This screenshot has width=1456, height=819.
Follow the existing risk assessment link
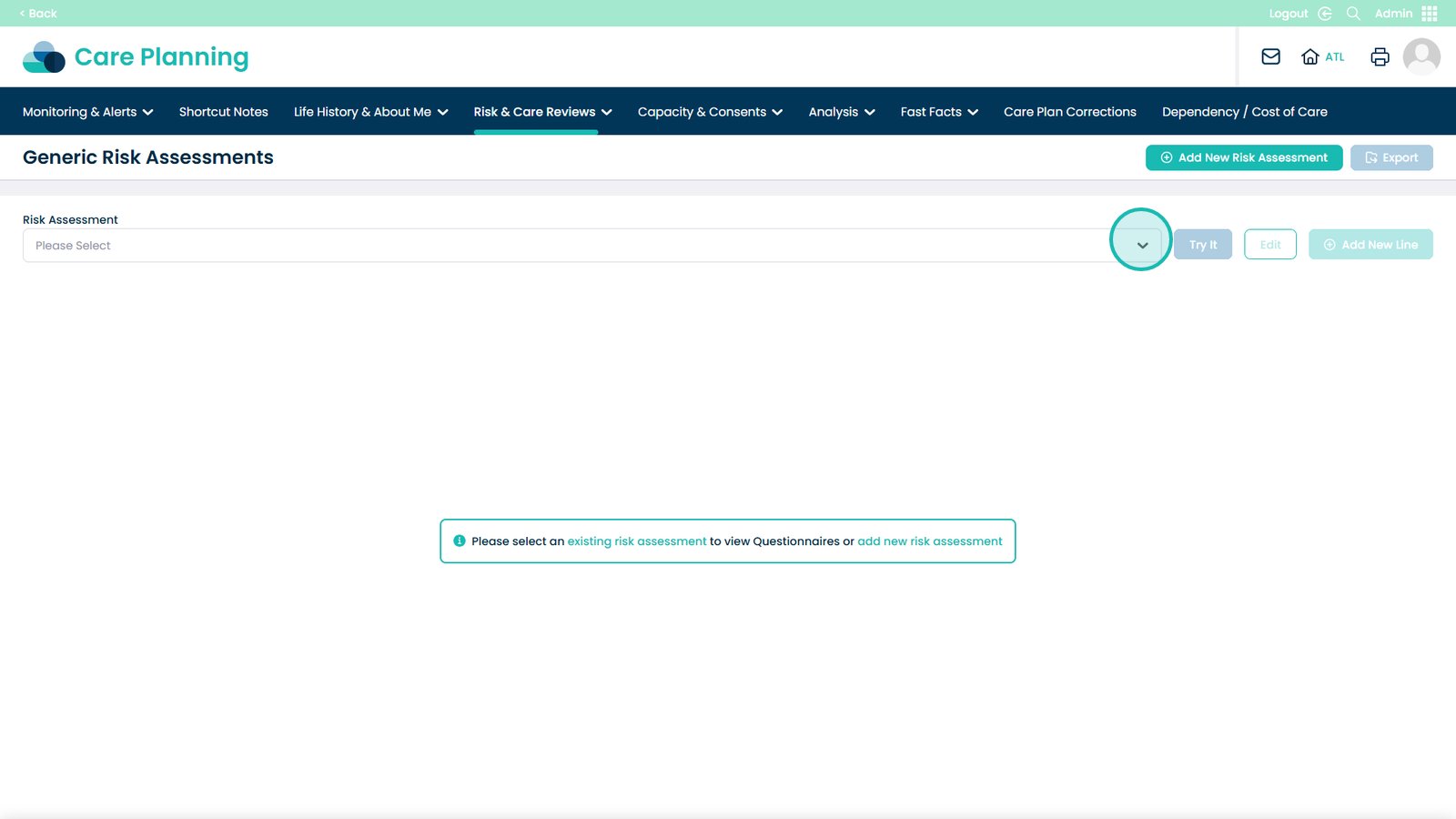coord(637,541)
